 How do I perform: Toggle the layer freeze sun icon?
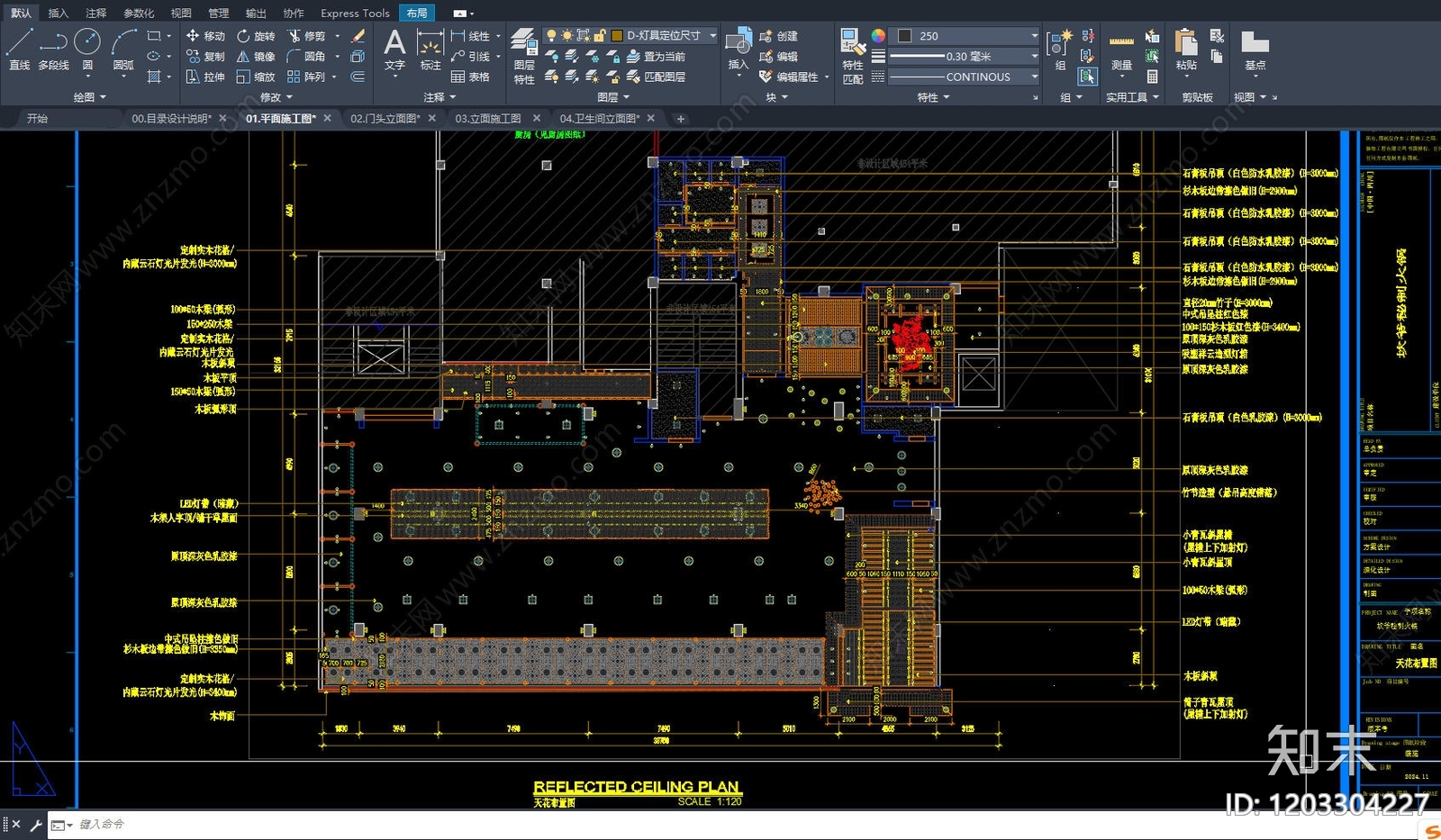pos(566,36)
